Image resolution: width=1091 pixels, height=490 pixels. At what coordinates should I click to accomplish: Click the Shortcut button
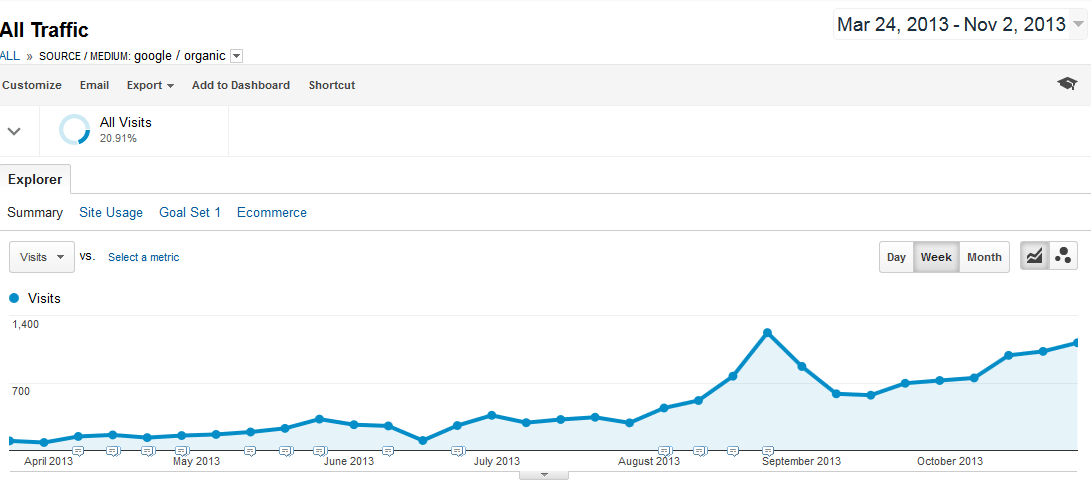point(332,85)
